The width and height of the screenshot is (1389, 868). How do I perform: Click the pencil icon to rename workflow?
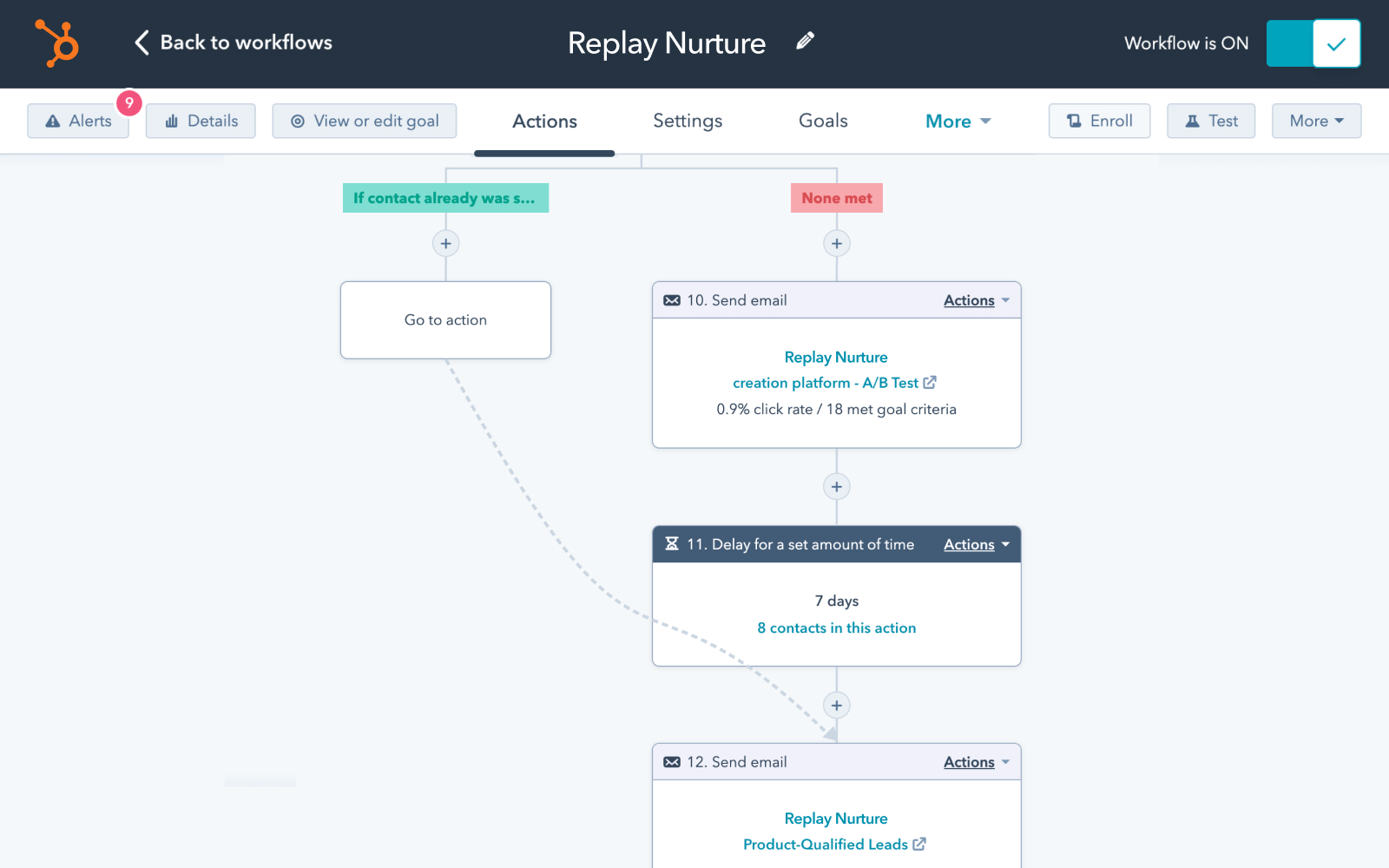point(805,41)
